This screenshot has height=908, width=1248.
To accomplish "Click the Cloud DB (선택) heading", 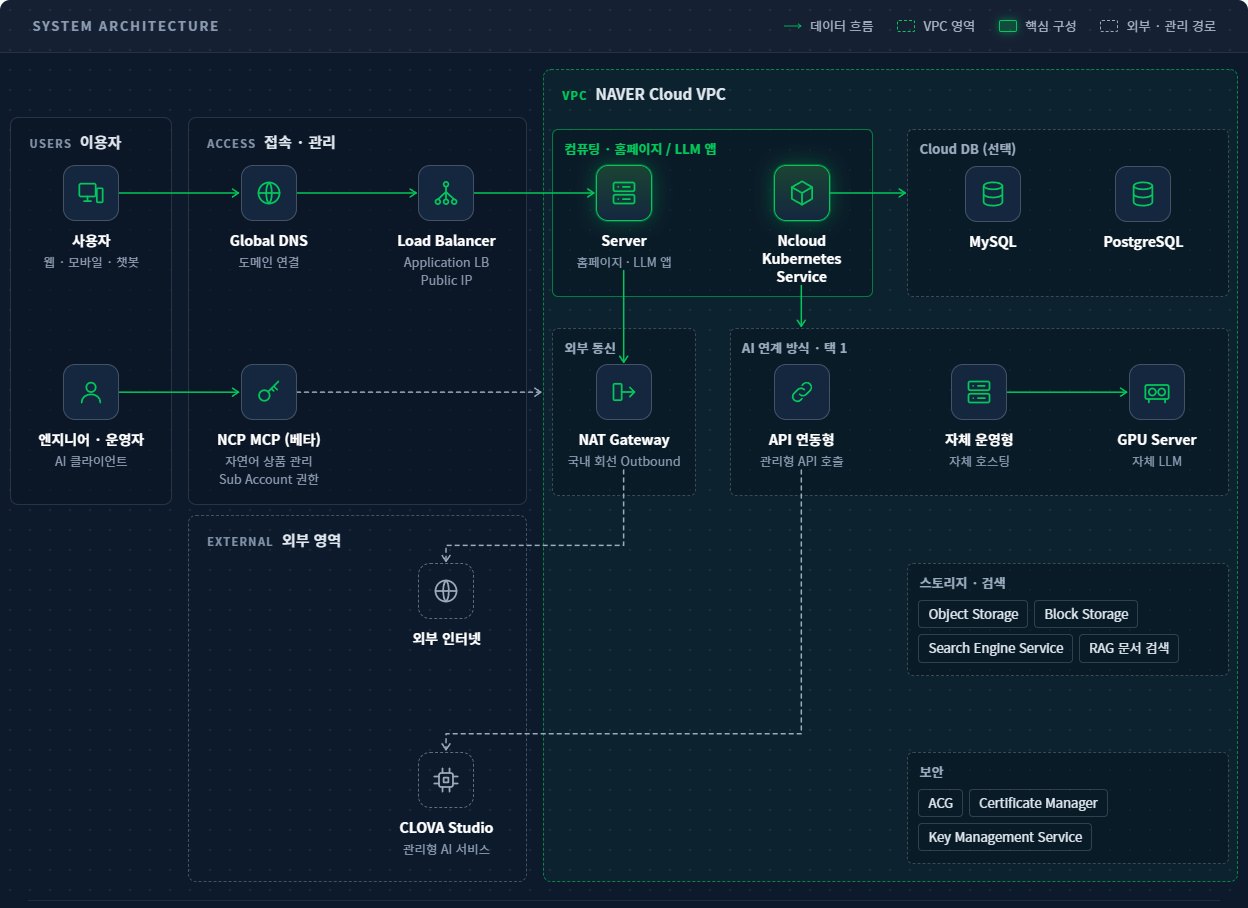I will [967, 149].
